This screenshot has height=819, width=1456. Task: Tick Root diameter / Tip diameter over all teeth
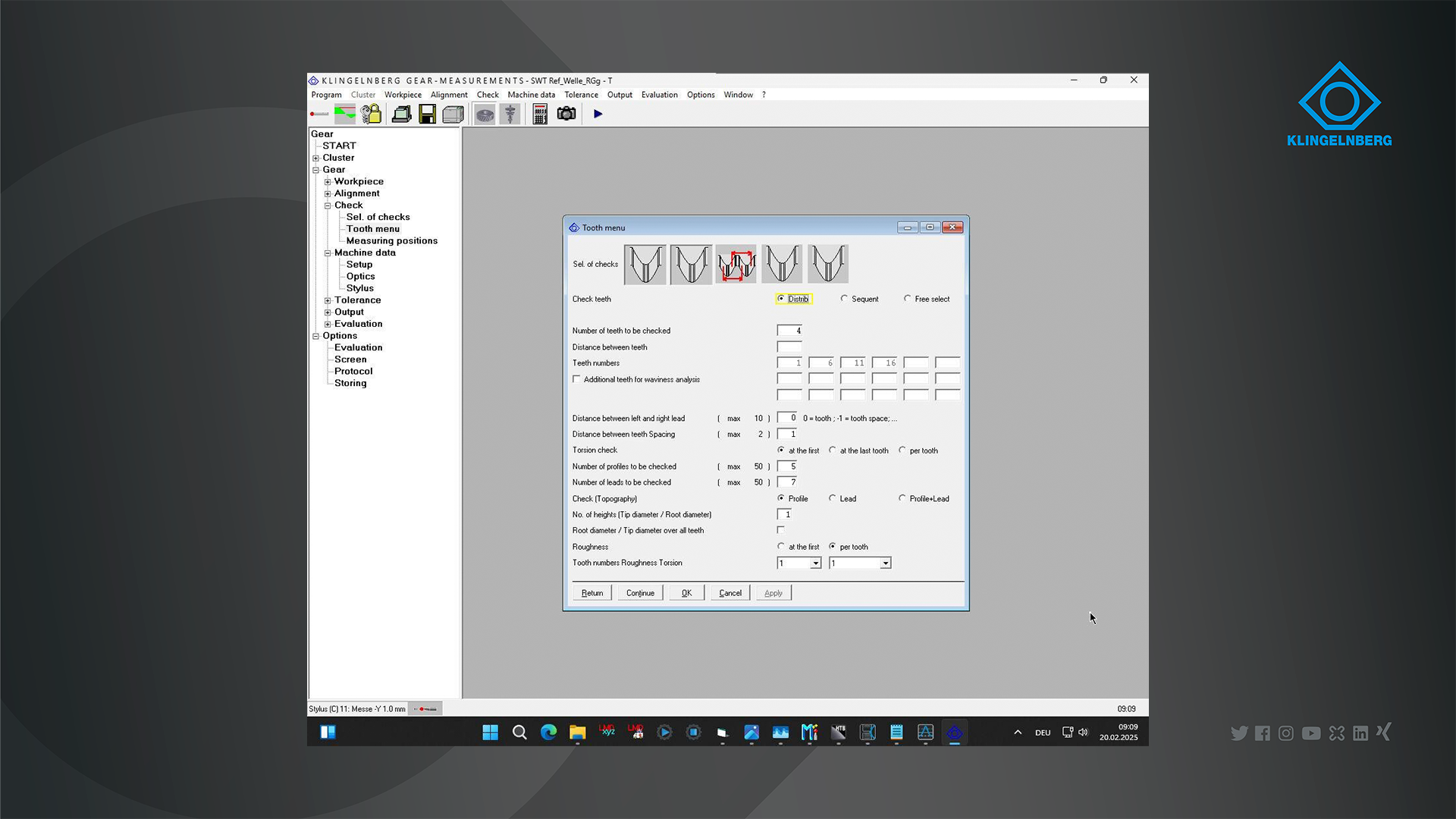click(x=781, y=530)
